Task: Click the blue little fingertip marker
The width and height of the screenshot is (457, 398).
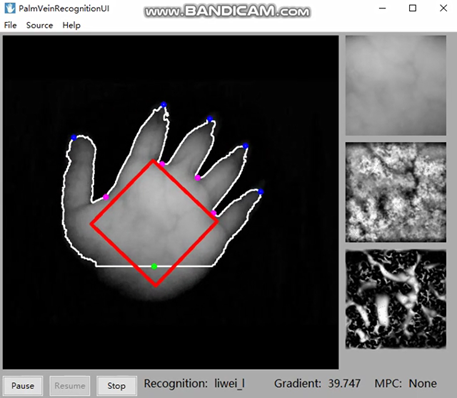Action: (x=261, y=192)
